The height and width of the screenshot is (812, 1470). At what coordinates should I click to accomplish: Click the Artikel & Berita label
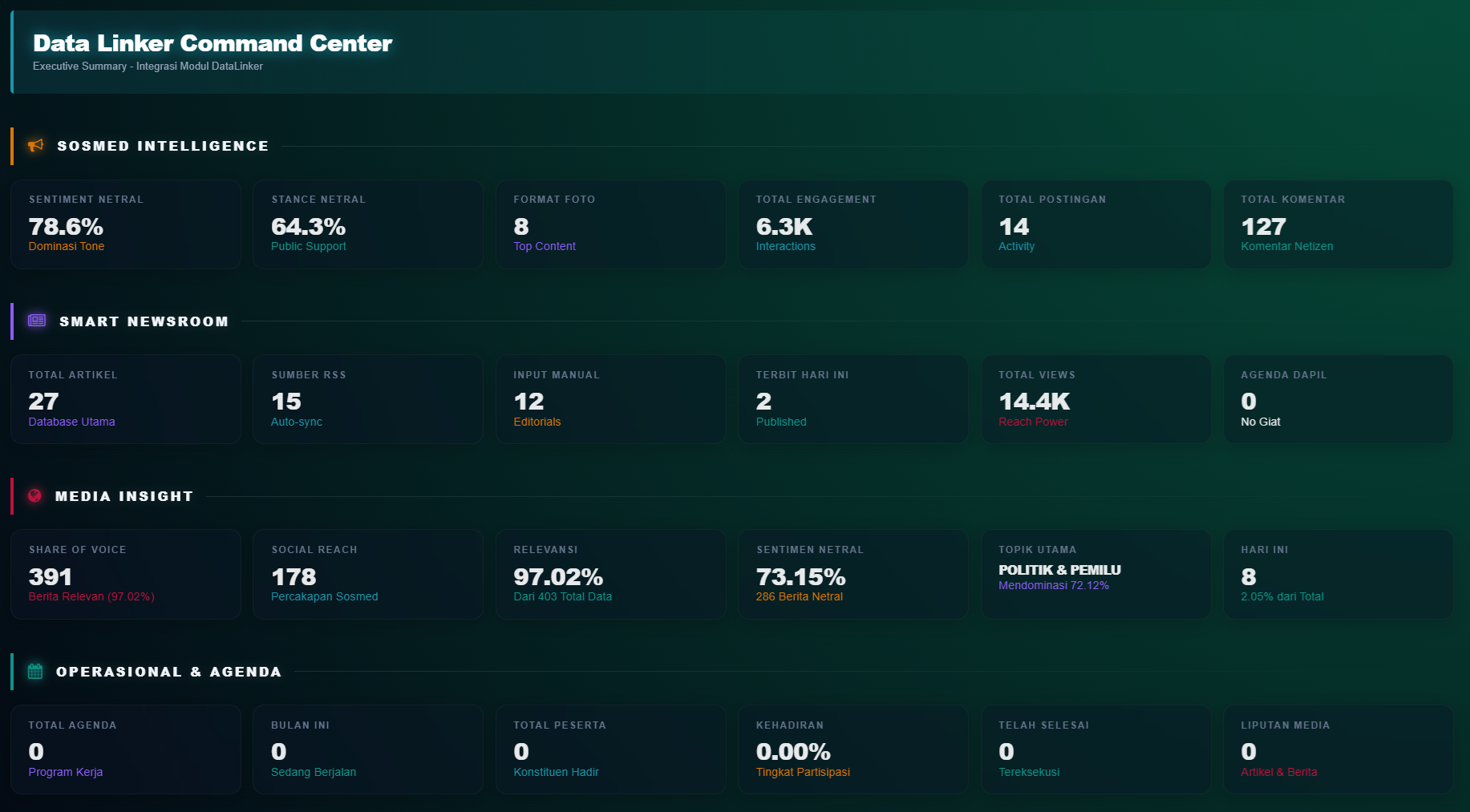click(x=1279, y=773)
